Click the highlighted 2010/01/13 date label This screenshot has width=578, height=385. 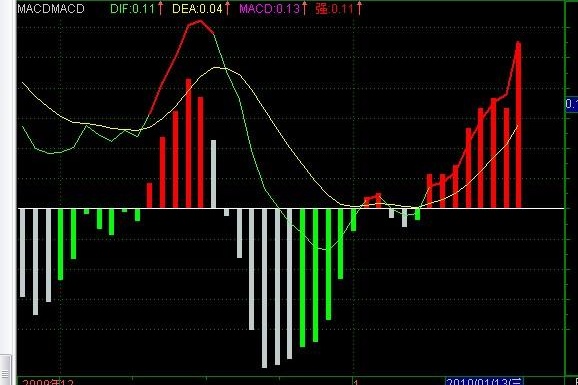pos(484,381)
